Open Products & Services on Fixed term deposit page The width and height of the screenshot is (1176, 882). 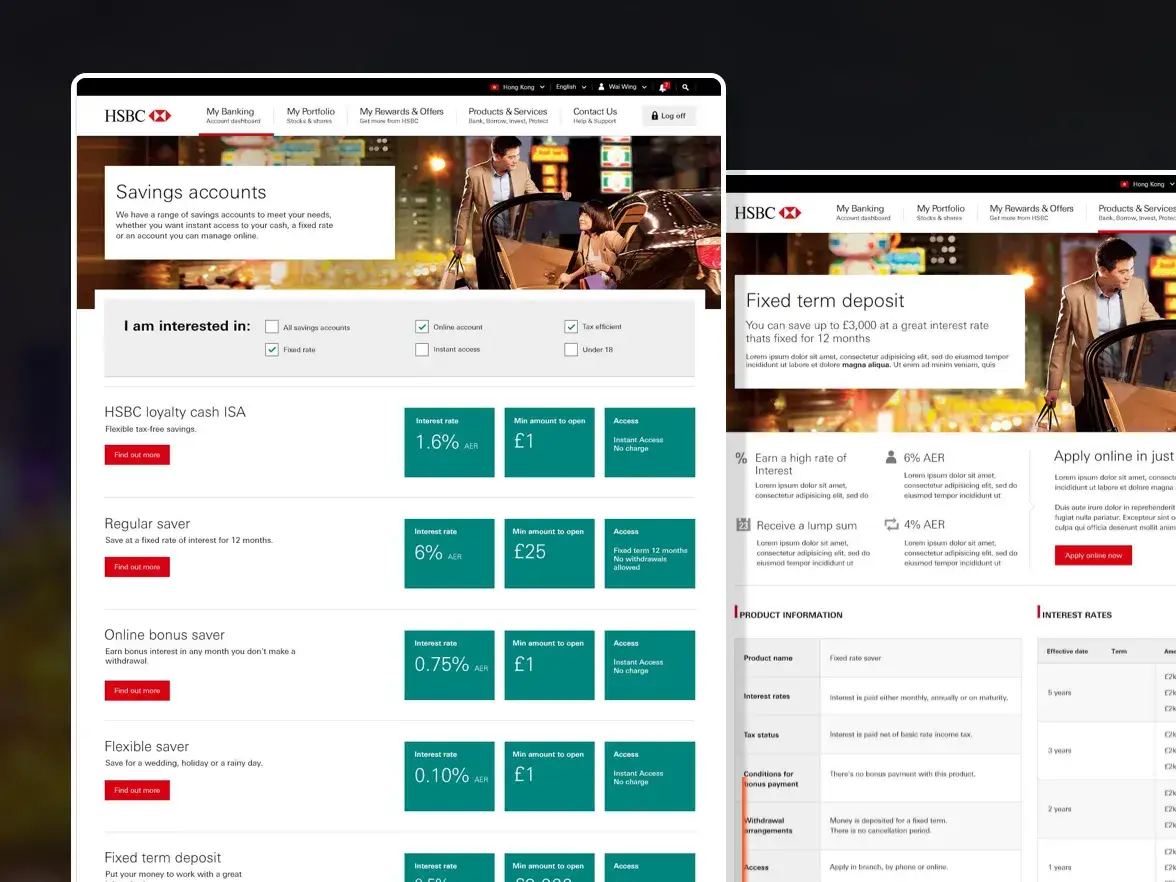point(1137,212)
